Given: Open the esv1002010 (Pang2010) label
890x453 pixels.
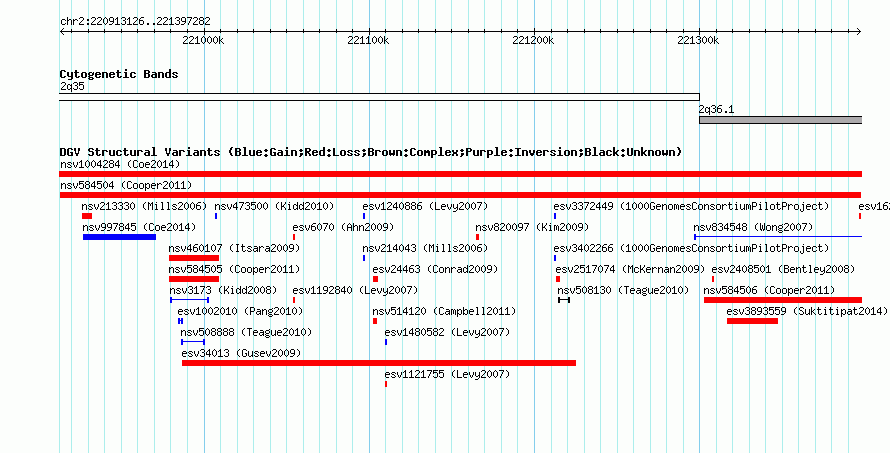Looking at the screenshot, I should point(240,311).
